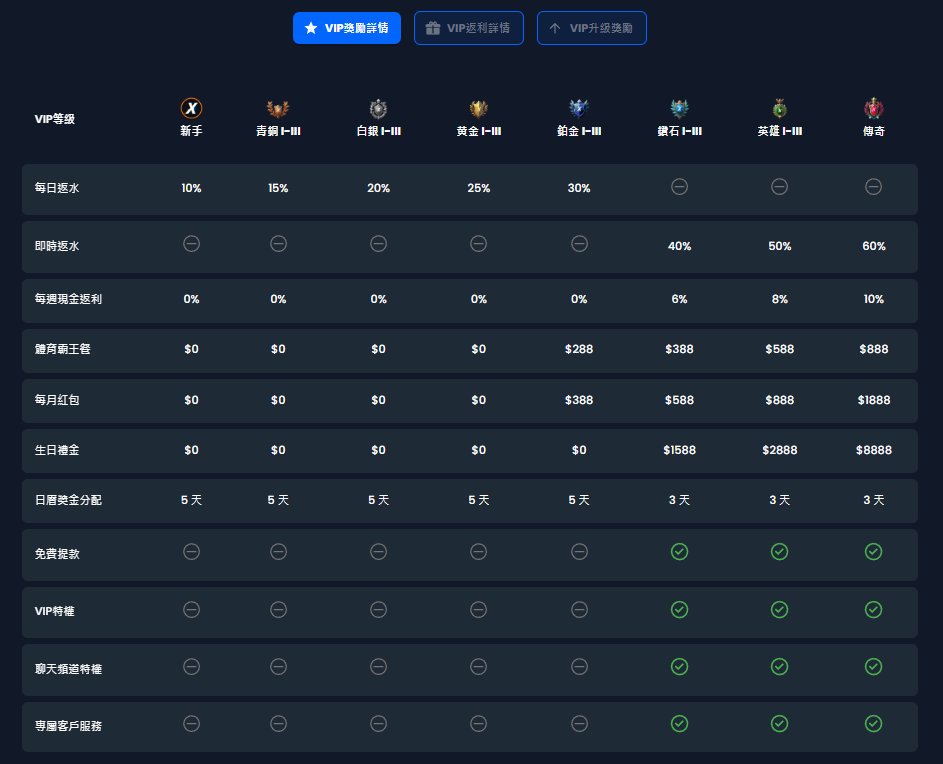This screenshot has height=764, width=943.
Task: Open the VIP升级獎勵 tab
Action: (x=591, y=28)
